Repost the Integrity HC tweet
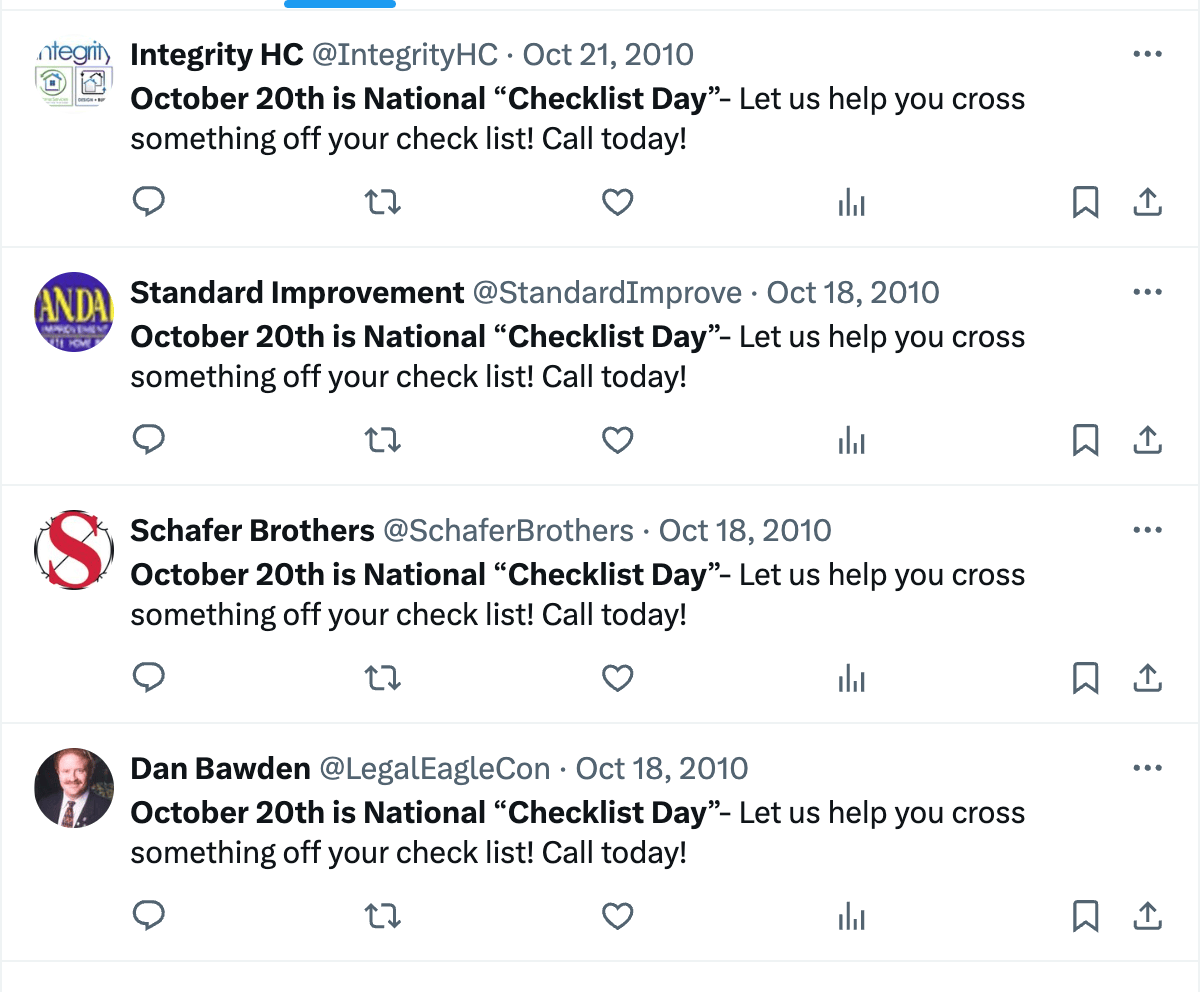 (383, 203)
